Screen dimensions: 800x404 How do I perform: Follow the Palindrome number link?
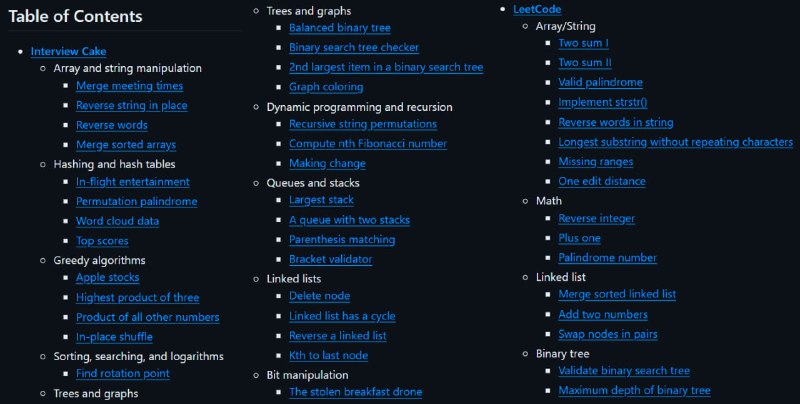608,258
